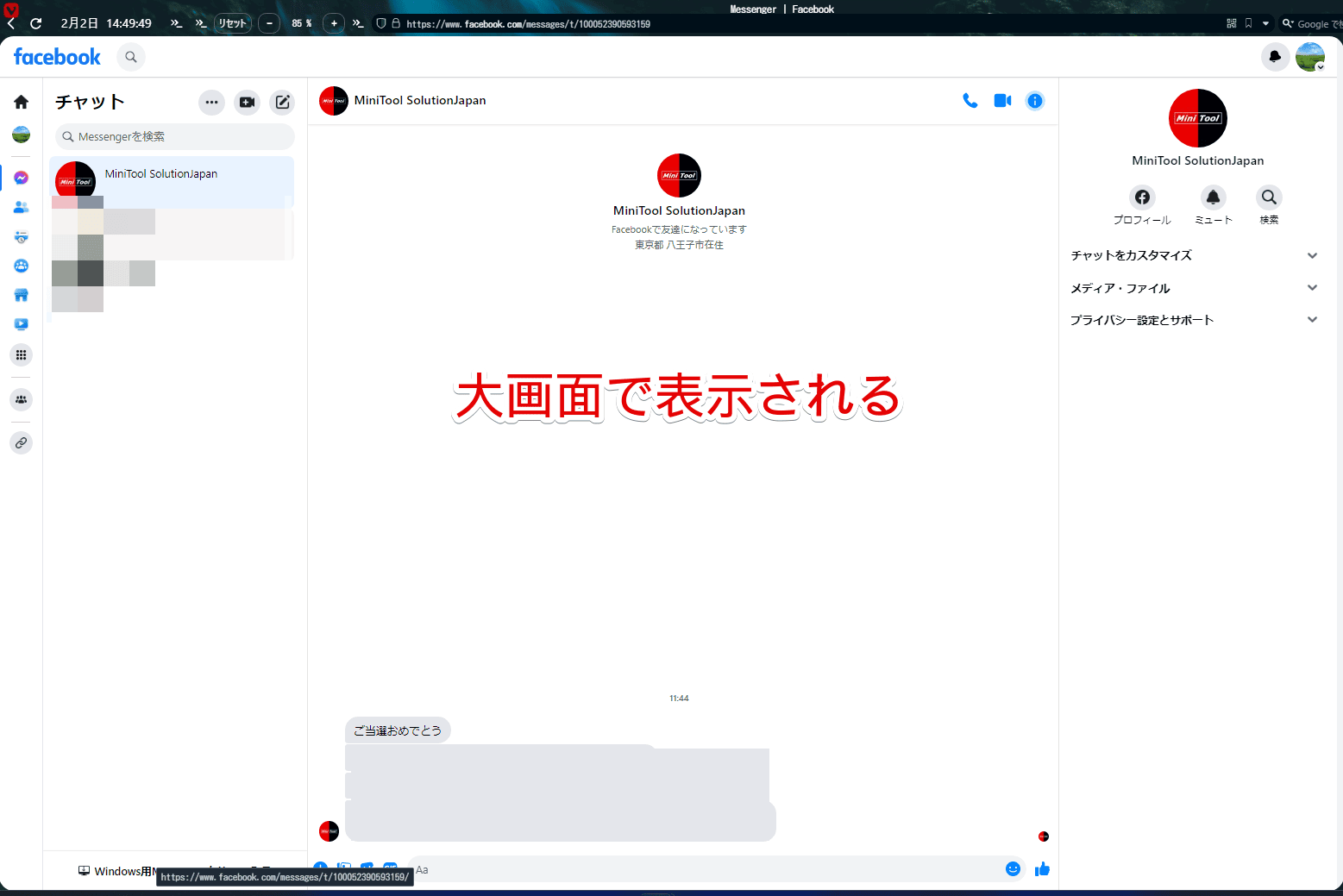The width and height of the screenshot is (1343, 896).
Task: Open Watch video icon in sidebar
Action: click(22, 324)
